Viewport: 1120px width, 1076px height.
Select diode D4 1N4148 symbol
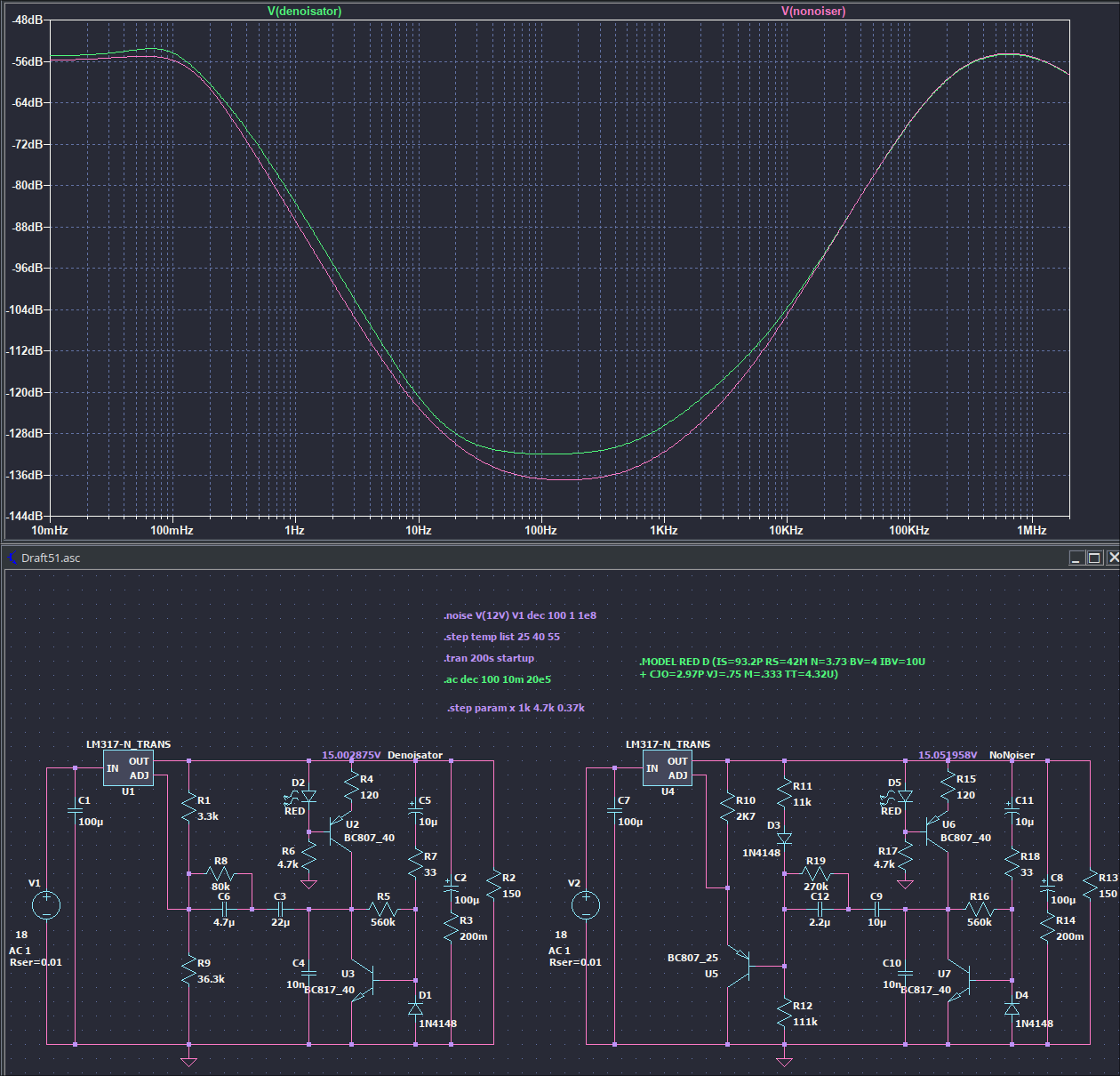[x=1012, y=1008]
